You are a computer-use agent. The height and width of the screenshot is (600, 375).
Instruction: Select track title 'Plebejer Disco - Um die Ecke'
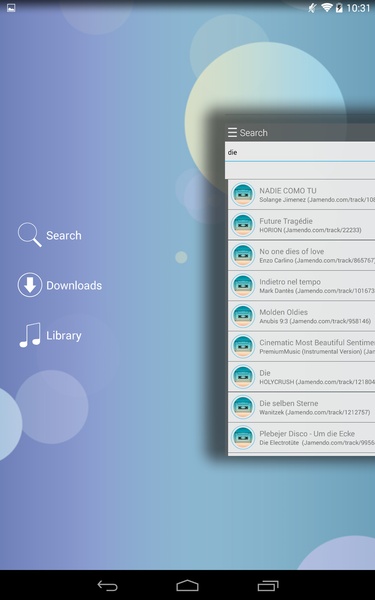pos(307,434)
